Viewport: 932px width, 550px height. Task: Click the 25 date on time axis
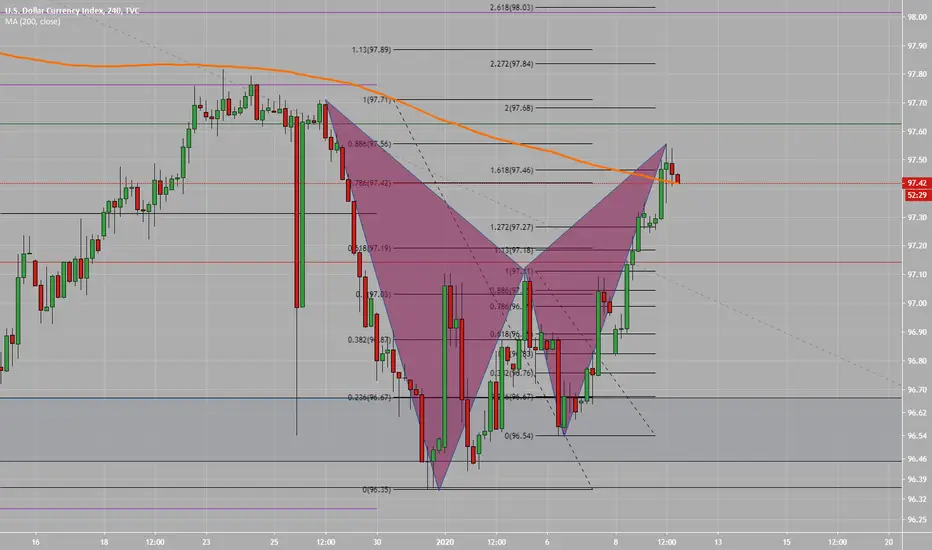275,542
